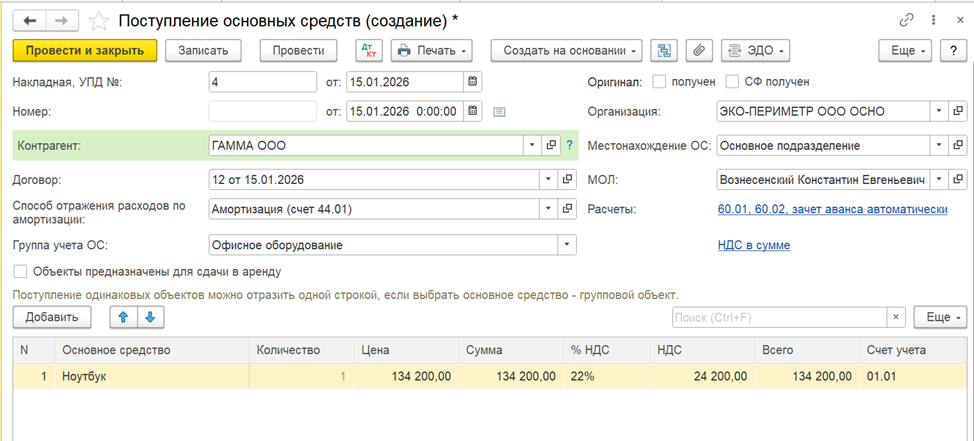Focus the Накладная, УПД № field
Screen dimensions: 974x441
tap(263, 81)
